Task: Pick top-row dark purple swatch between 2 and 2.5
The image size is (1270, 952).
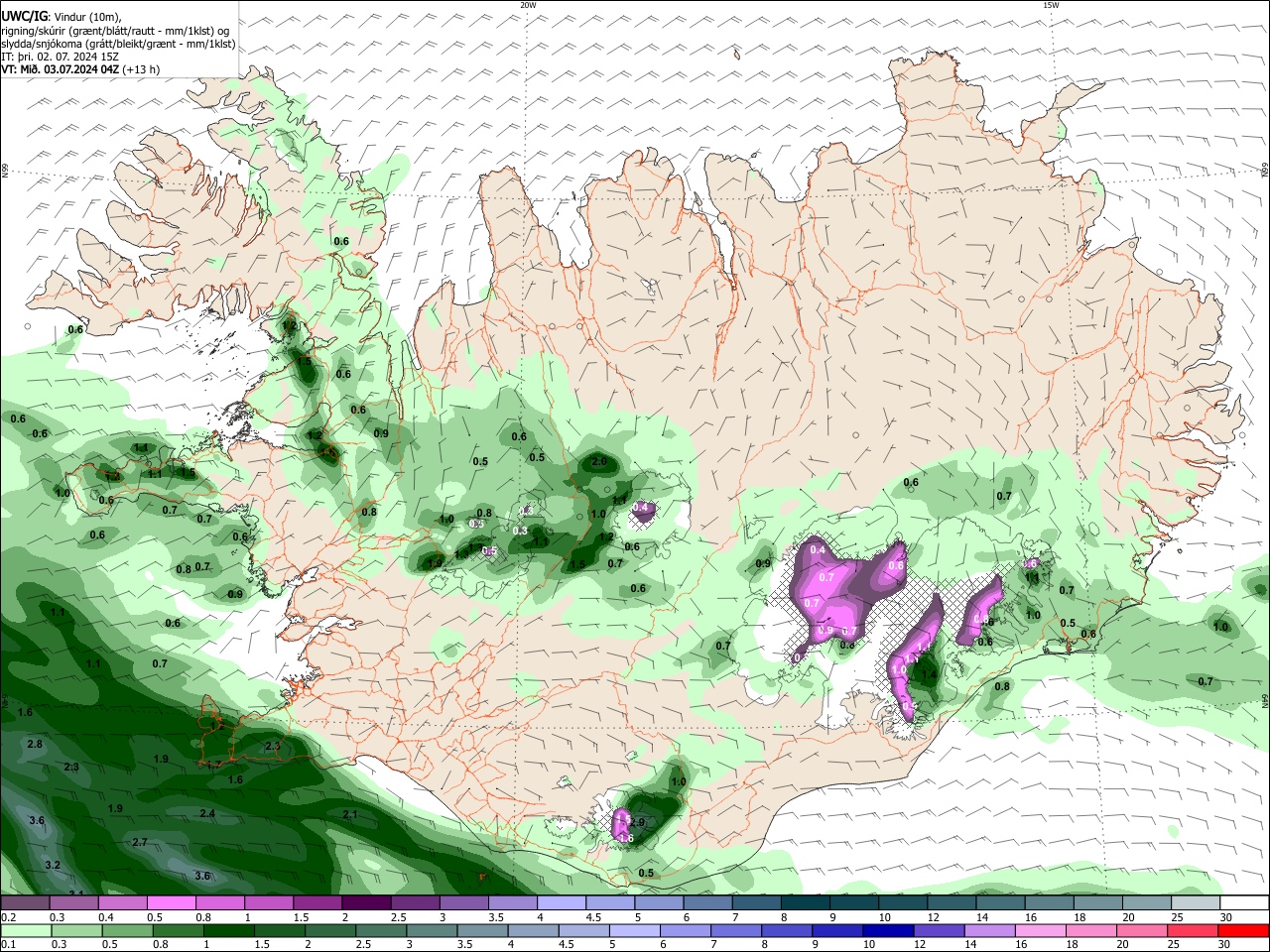Action: [366, 903]
